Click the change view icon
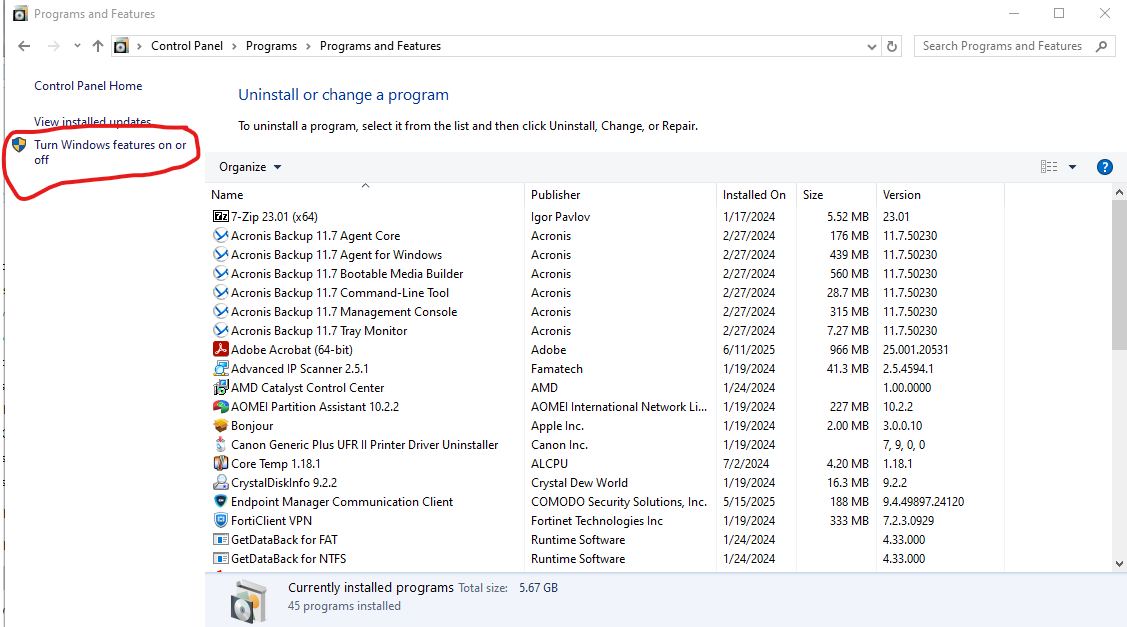This screenshot has width=1127, height=627. pyautogui.click(x=1049, y=167)
